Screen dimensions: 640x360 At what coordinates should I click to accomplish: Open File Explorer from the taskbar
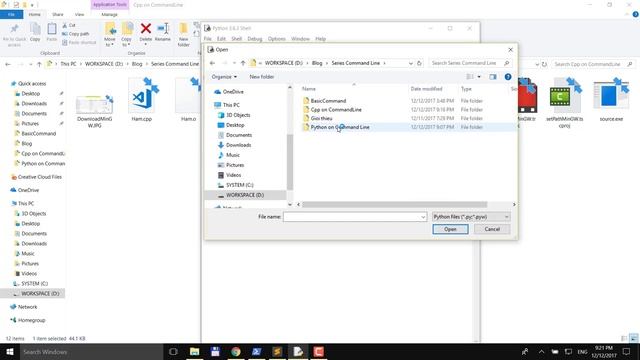(195, 352)
